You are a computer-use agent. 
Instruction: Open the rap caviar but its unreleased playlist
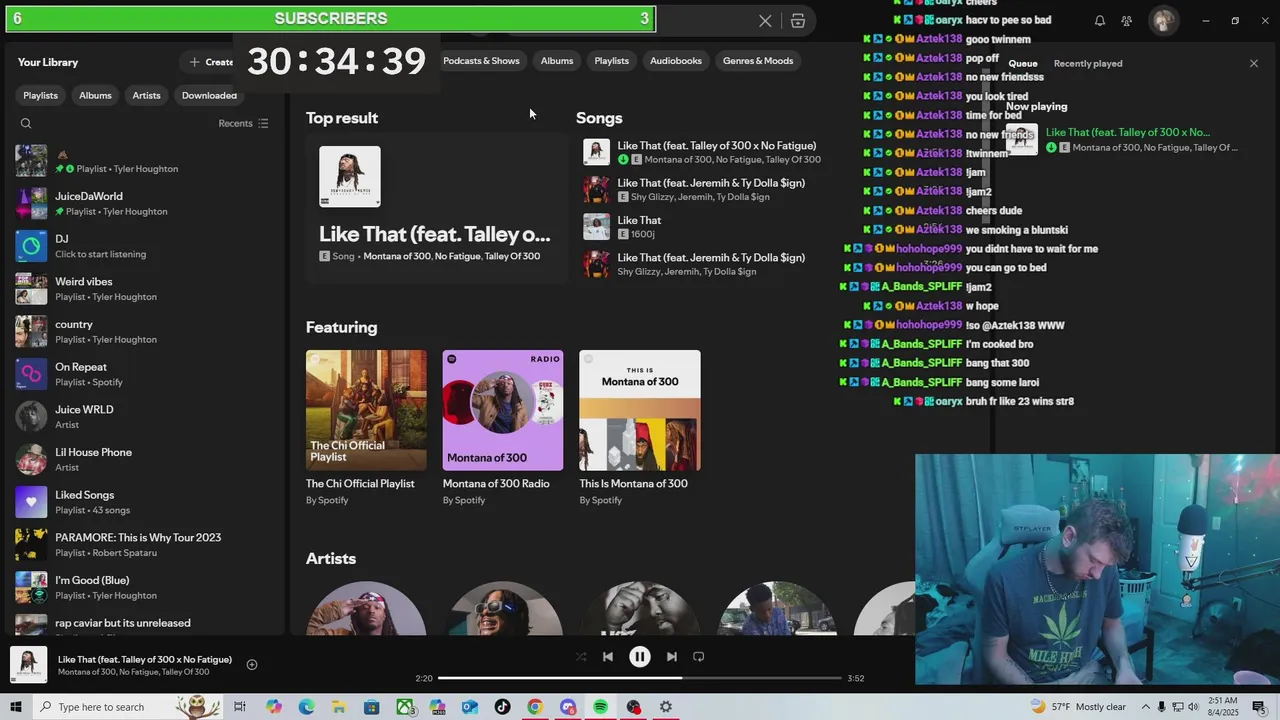click(x=143, y=626)
